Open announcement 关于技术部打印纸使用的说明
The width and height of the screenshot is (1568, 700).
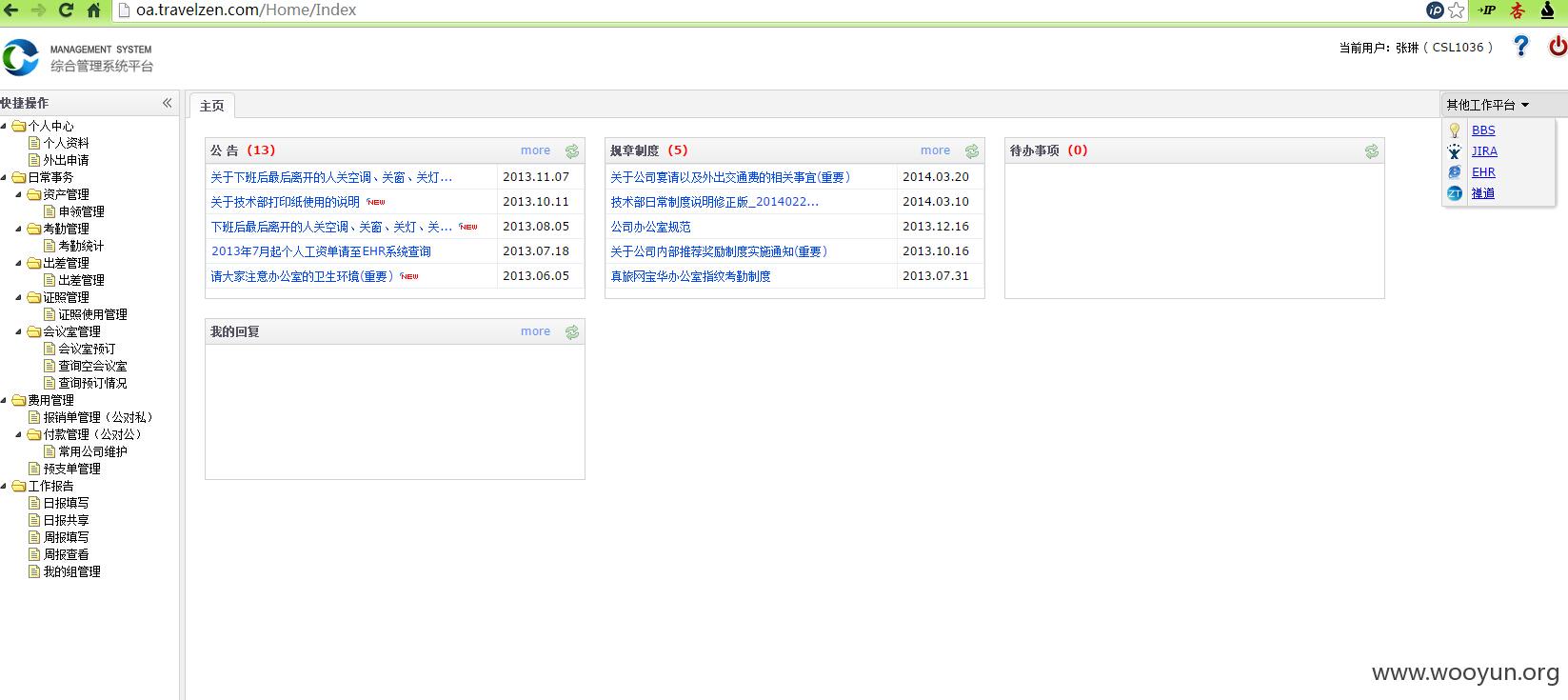pyautogui.click(x=285, y=202)
